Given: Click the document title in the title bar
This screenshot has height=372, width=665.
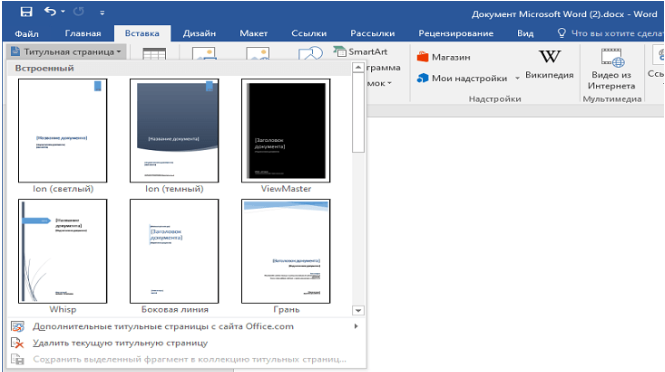Looking at the screenshot, I should coord(564,14).
